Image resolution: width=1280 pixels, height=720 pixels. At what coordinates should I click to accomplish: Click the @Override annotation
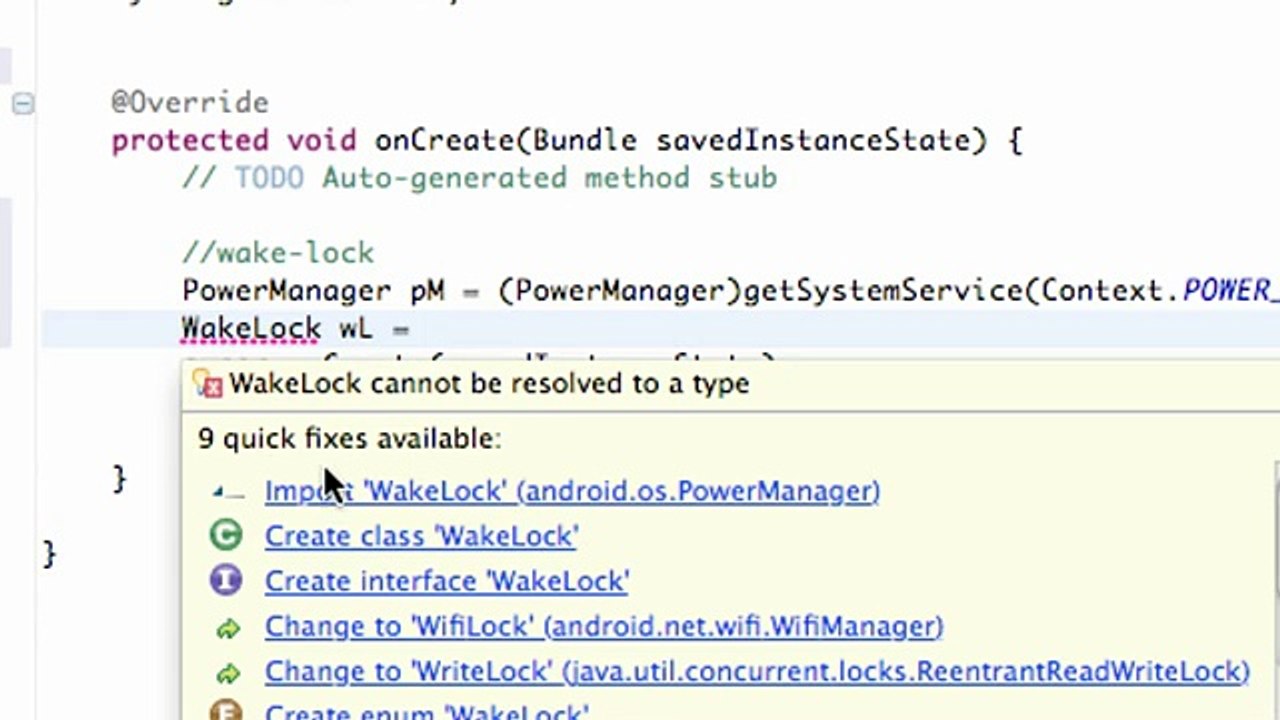click(190, 102)
